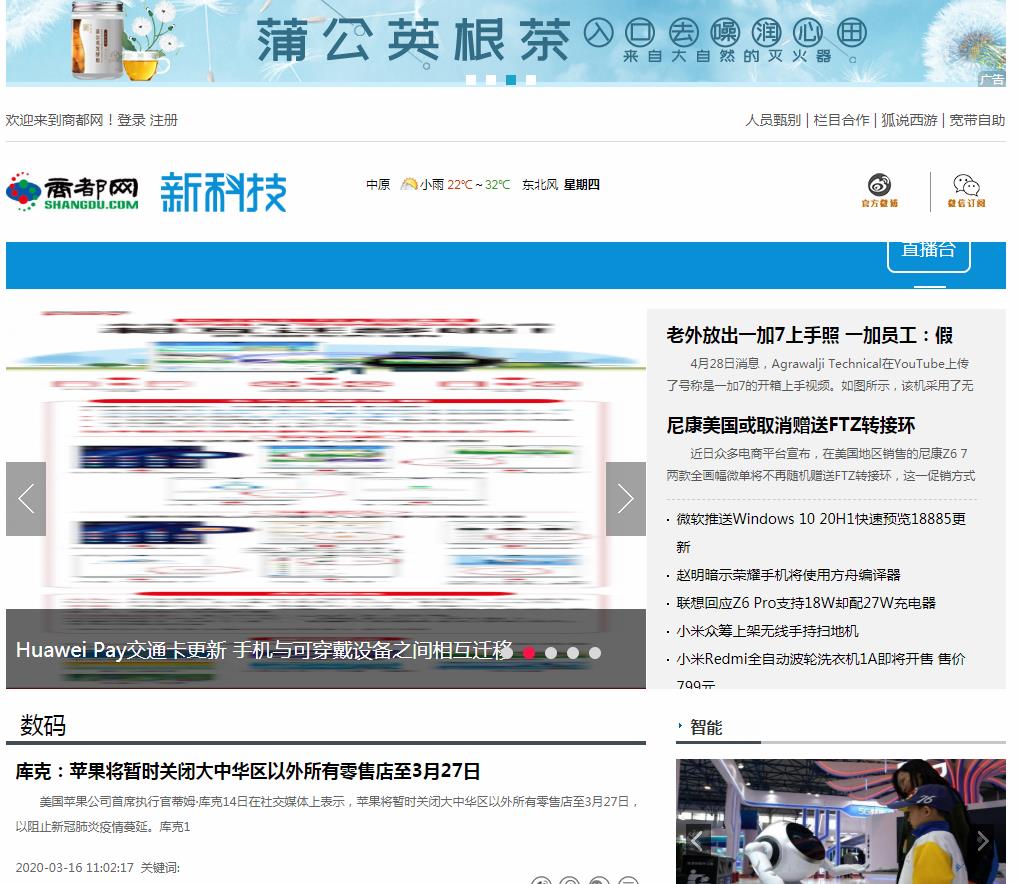Open headline 老外放出一加7上手照
1020x884 pixels.
pyautogui.click(x=809, y=336)
